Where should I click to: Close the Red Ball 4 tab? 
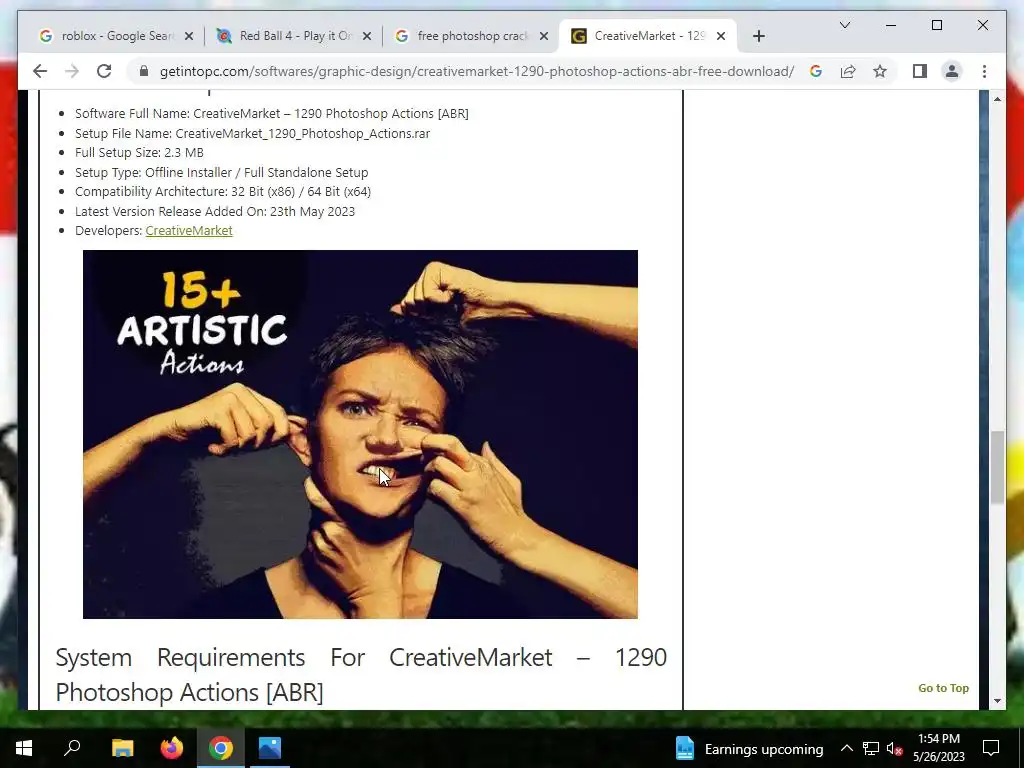pyautogui.click(x=367, y=37)
